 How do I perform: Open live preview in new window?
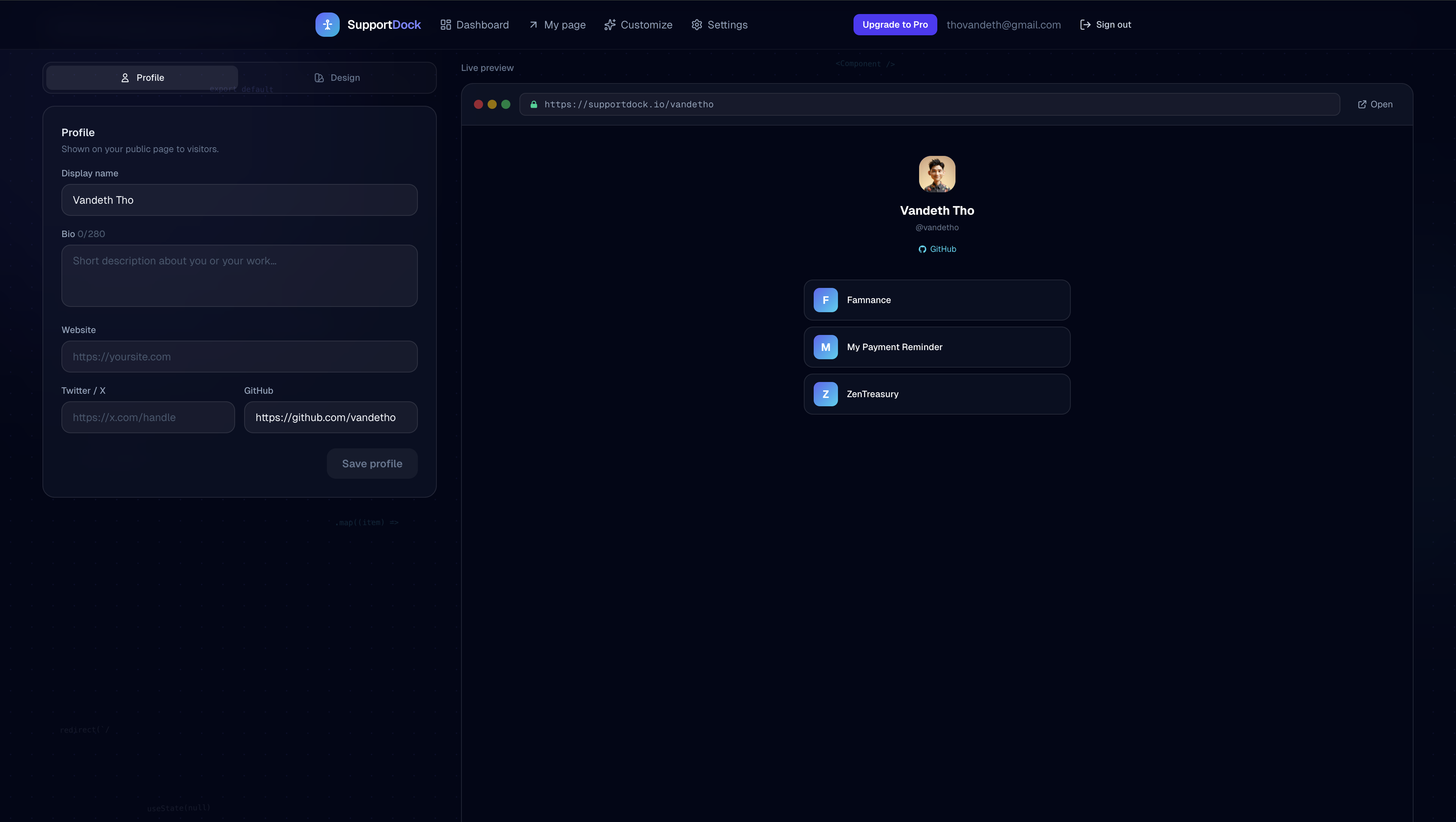pos(1374,104)
